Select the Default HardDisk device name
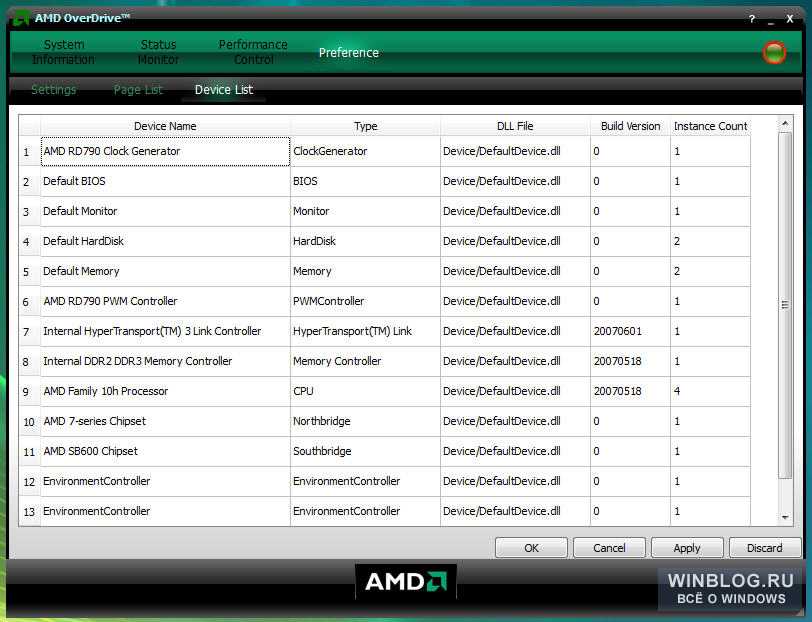 (x=165, y=241)
